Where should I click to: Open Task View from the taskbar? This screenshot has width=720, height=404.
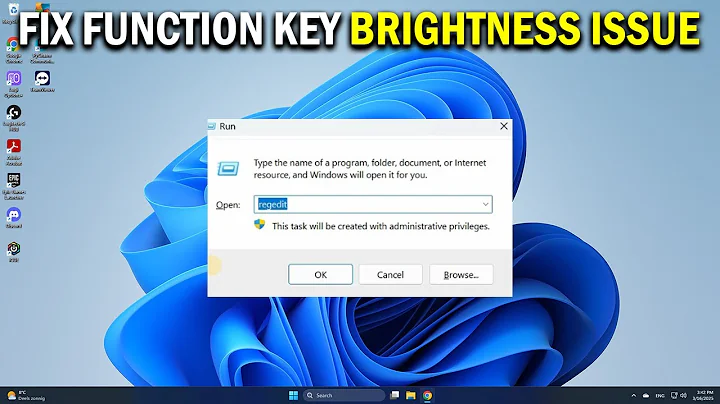pos(394,395)
